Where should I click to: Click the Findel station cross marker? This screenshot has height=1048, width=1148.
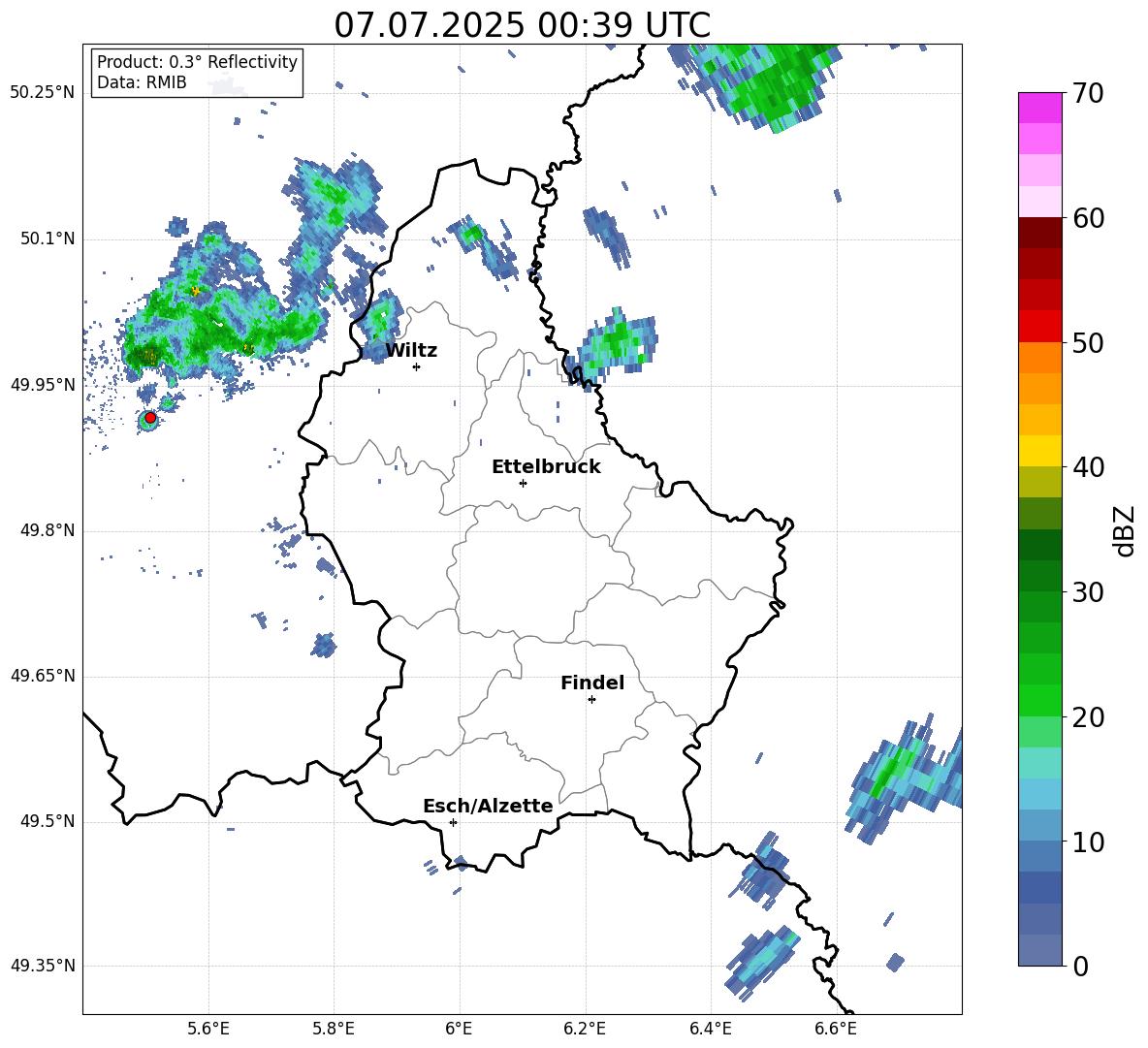591,700
